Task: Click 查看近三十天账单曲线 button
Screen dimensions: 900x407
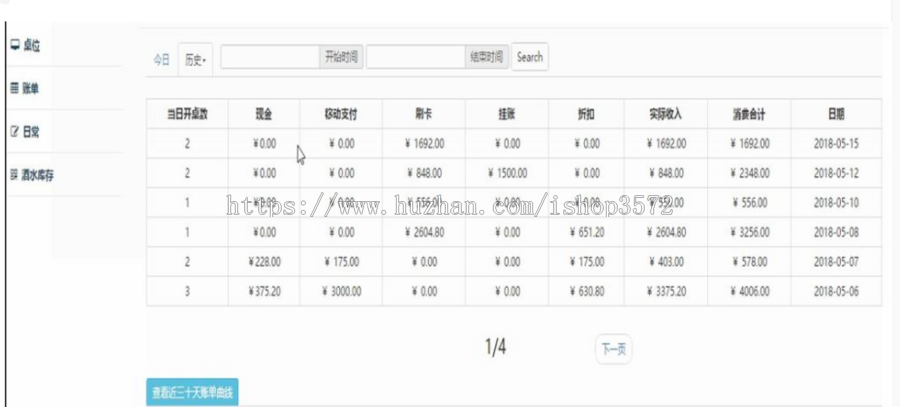Action: pos(192,393)
